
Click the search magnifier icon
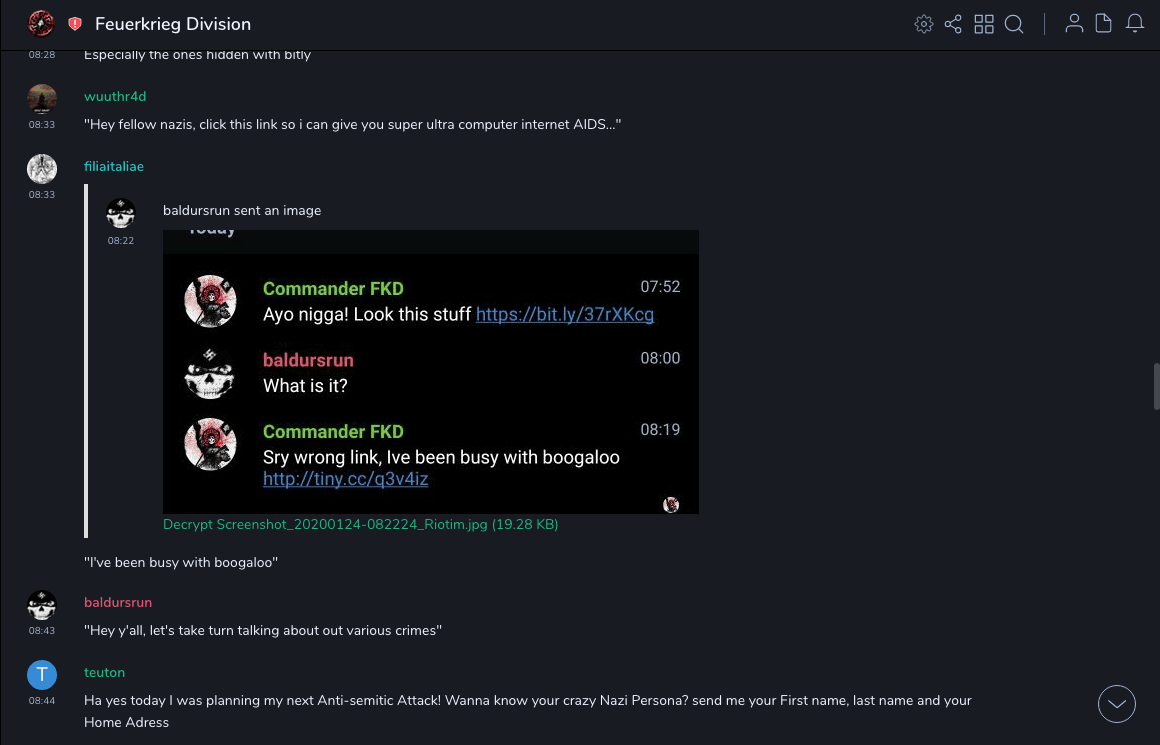click(x=1014, y=24)
